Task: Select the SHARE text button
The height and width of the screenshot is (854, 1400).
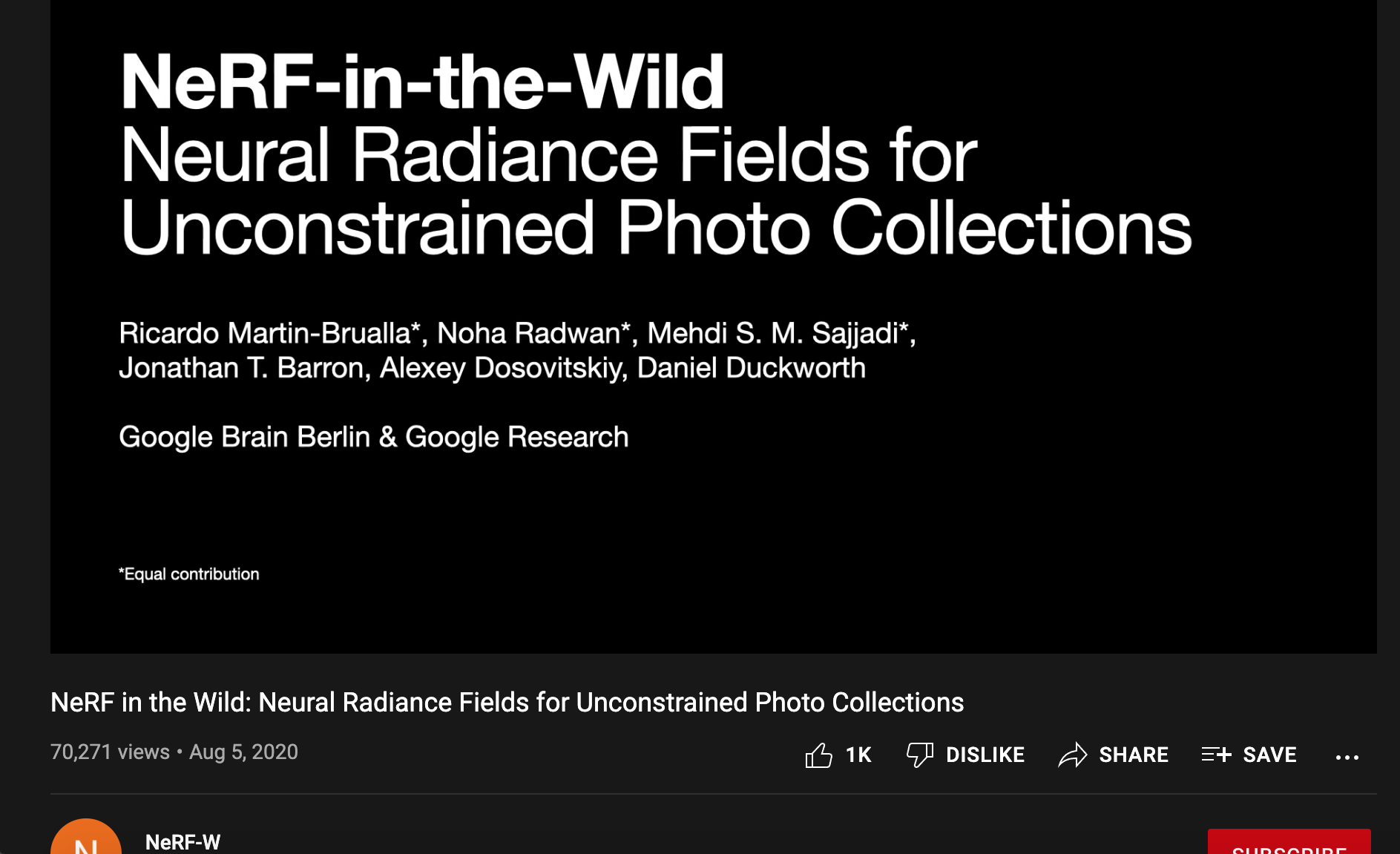Action: 1134,755
